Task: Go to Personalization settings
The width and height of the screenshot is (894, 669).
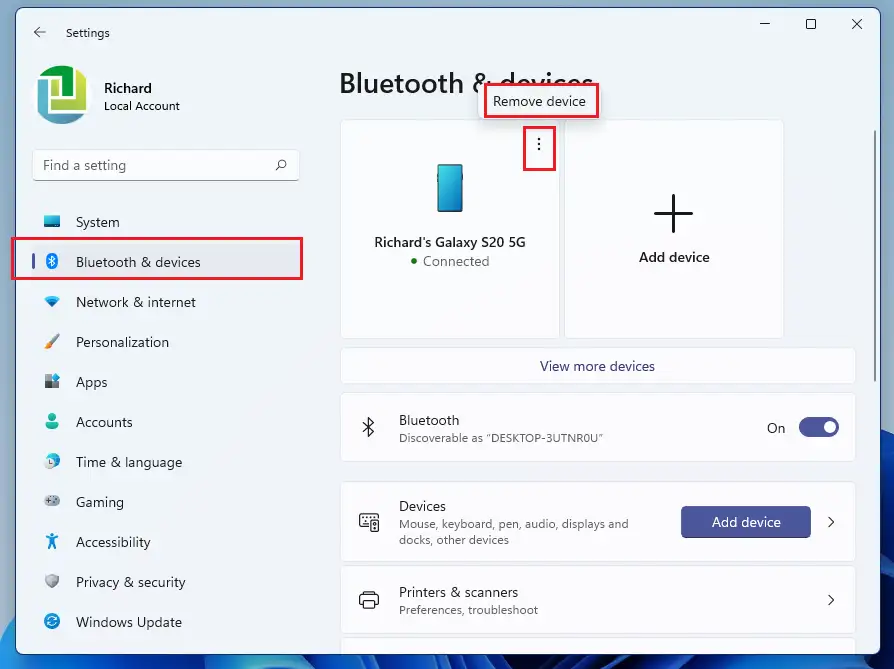Action: (x=166, y=342)
